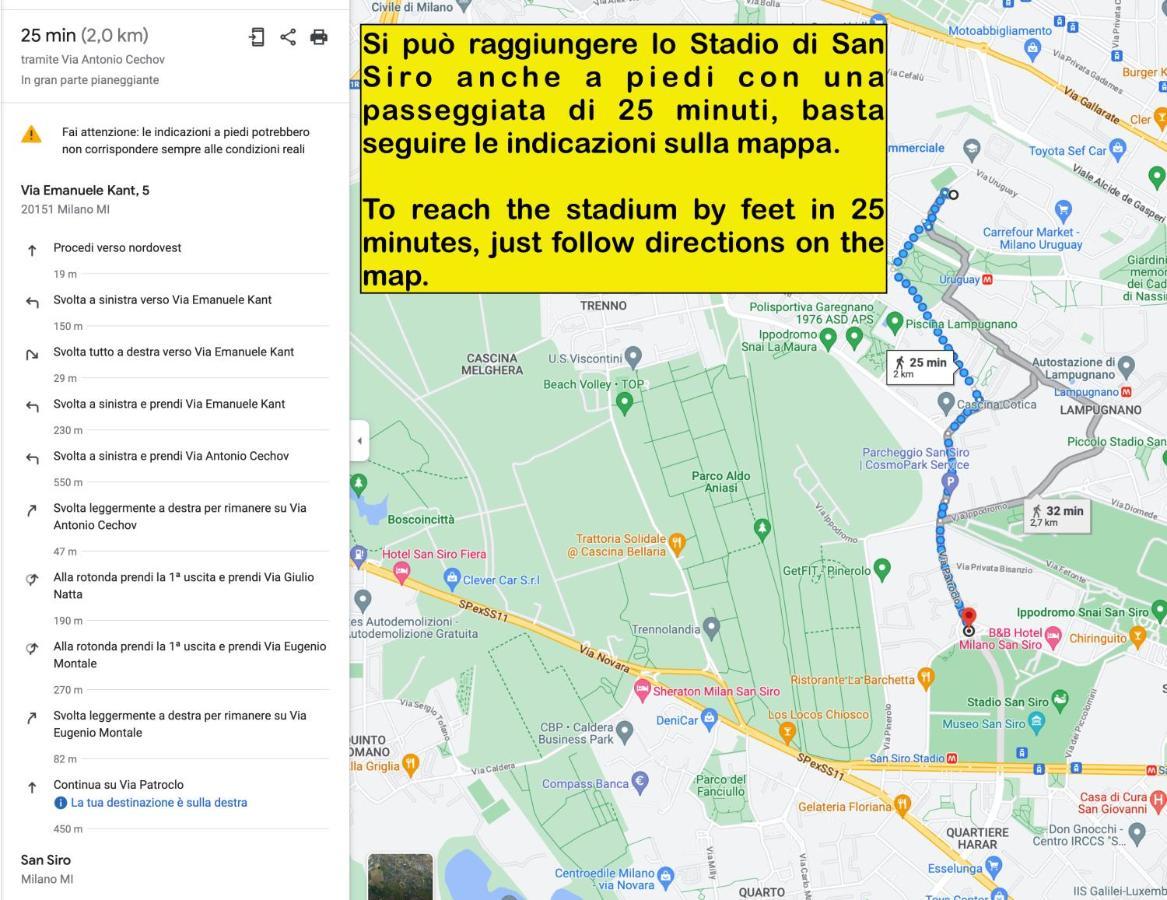Viewport: 1167px width, 900px height.
Task: Select the Autostazione di Lampugnano pin
Action: [x=1126, y=366]
